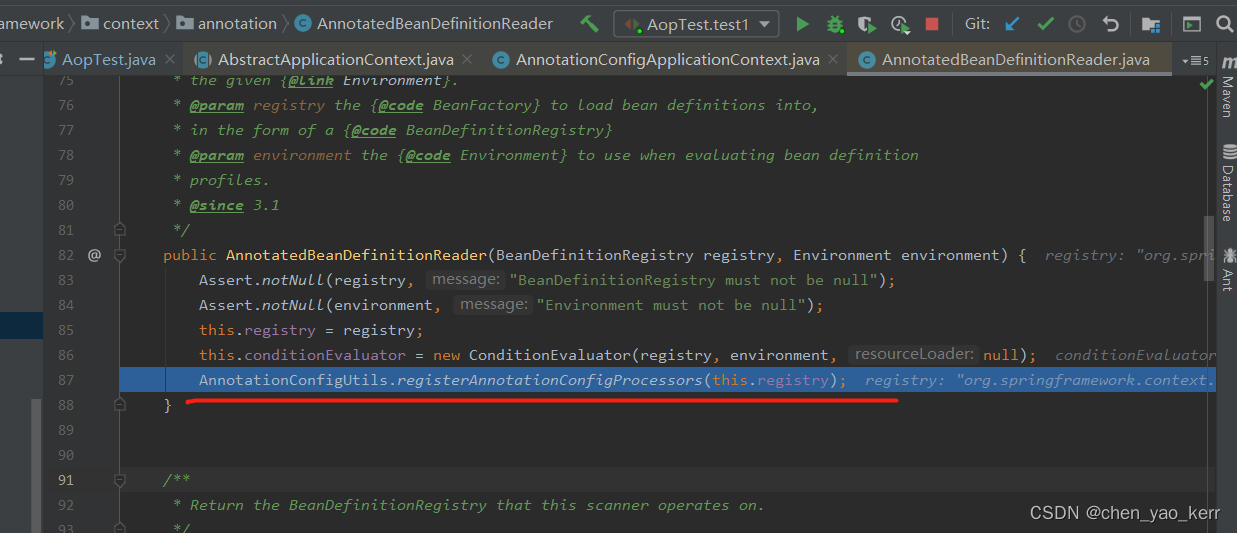
Task: Open the Run with Profiler dropdown icon
Action: pos(901,23)
